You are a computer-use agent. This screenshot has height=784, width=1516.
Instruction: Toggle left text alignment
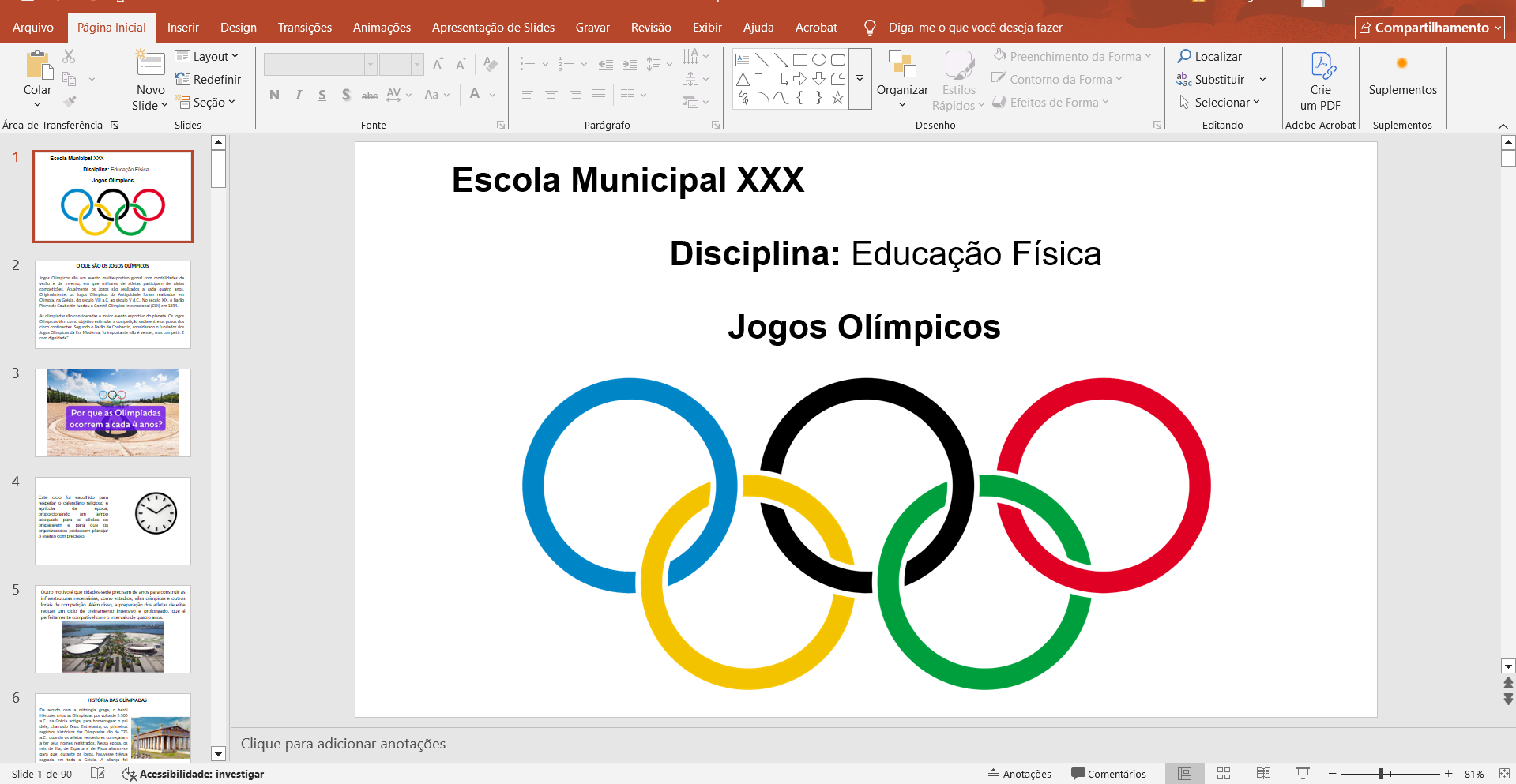coord(528,95)
